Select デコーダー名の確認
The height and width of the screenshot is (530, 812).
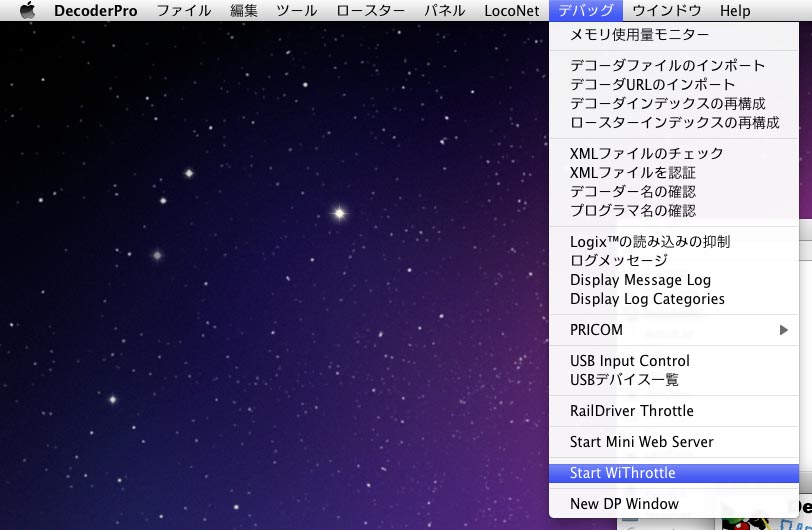click(674, 192)
